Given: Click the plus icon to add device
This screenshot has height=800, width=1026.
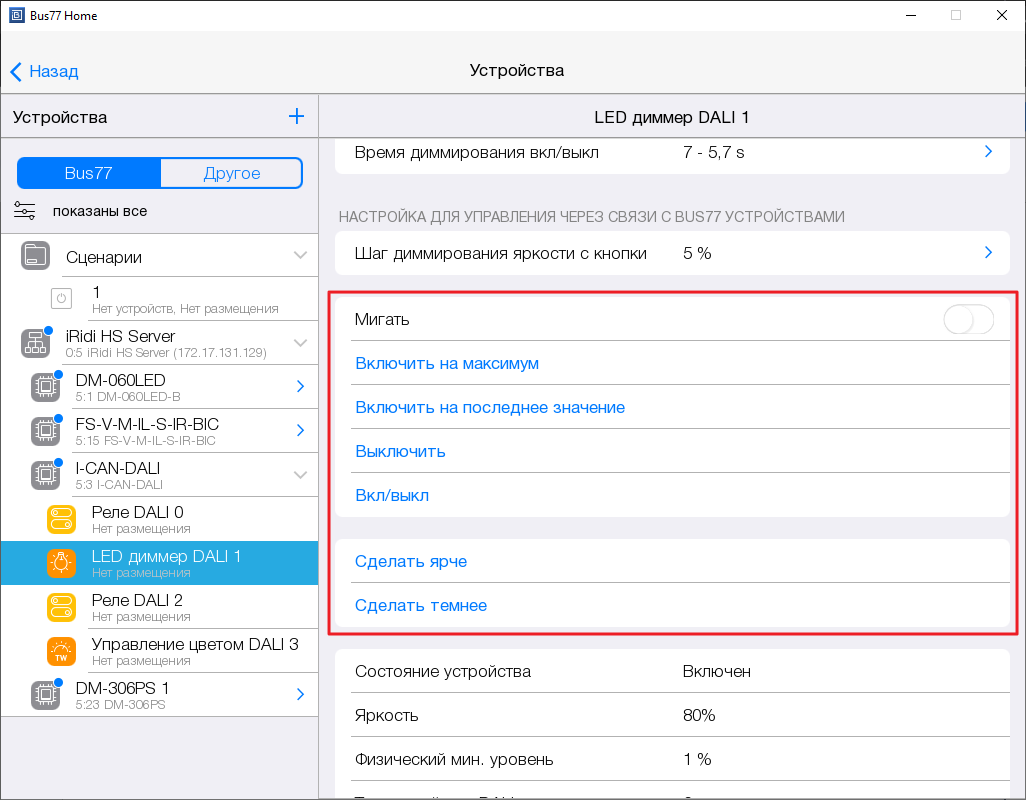Looking at the screenshot, I should point(296,117).
